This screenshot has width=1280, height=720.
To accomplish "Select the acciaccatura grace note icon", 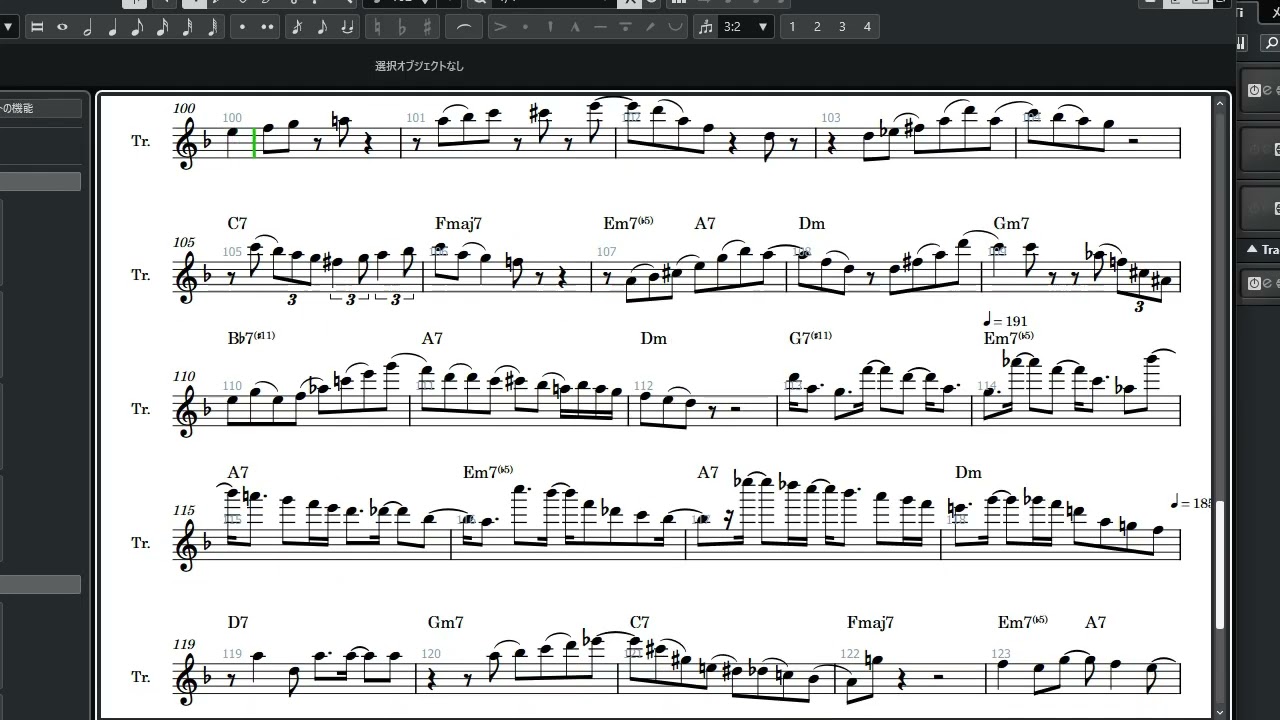I will 297,27.
